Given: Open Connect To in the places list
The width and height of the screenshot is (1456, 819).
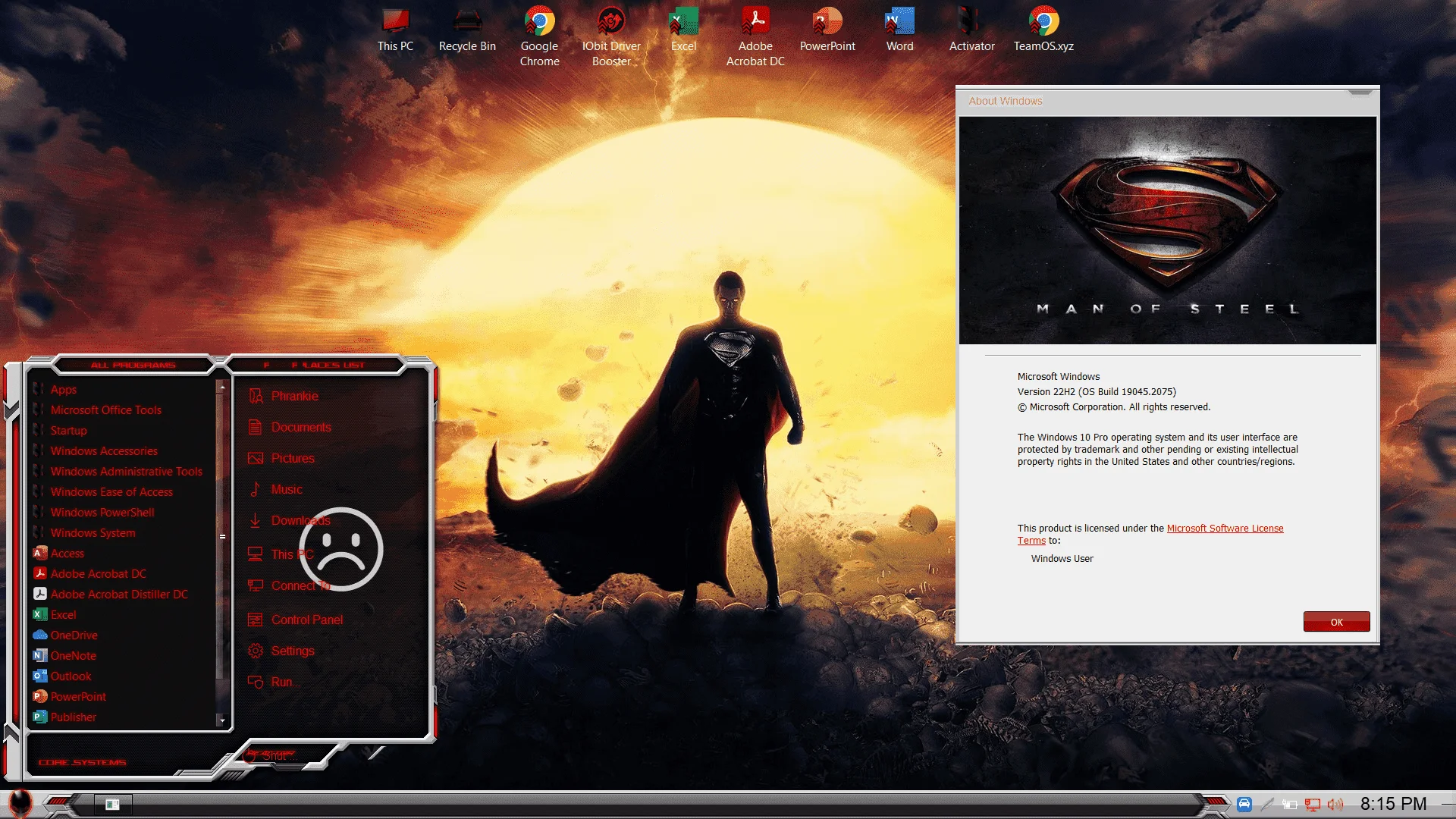Looking at the screenshot, I should pyautogui.click(x=289, y=585).
